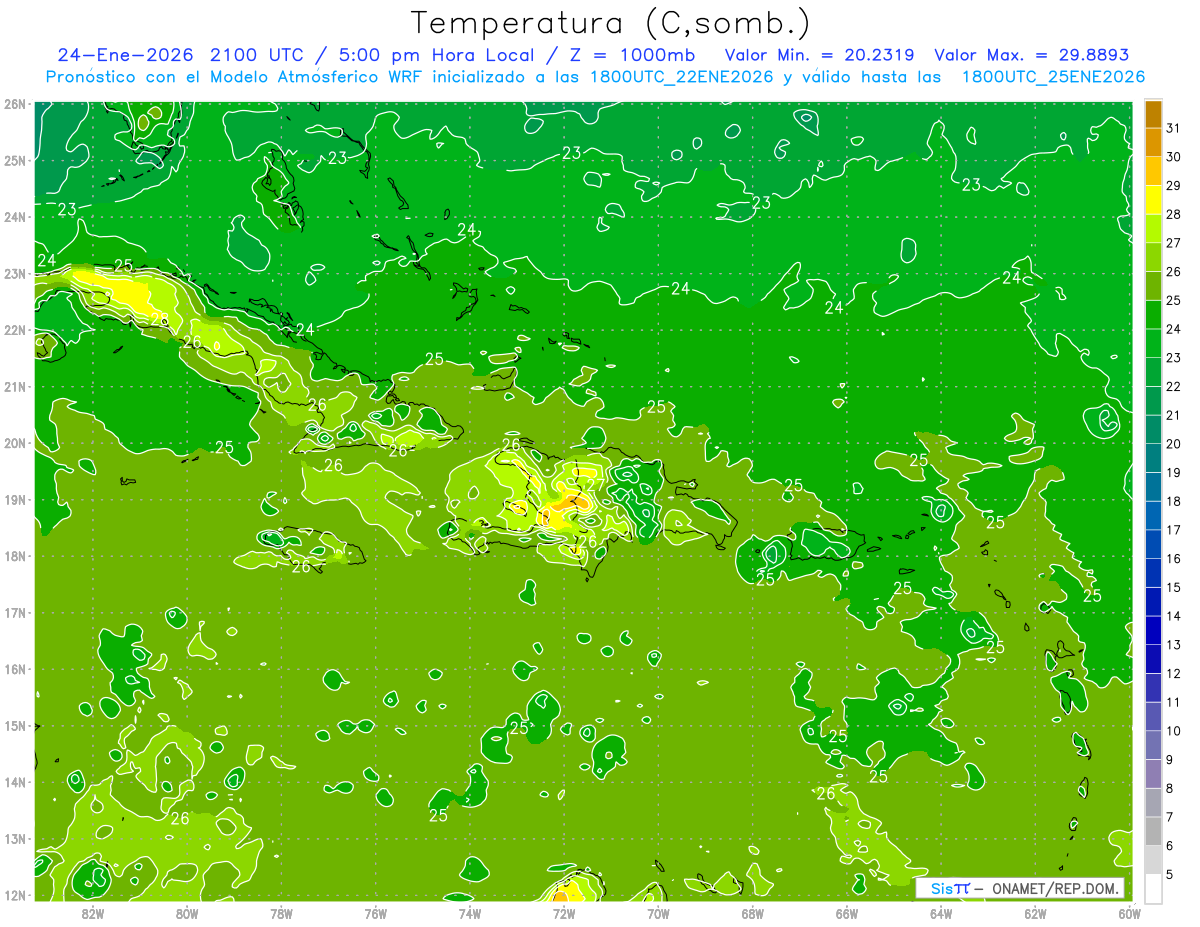Click the initialization time '1800UTC_22ENE2026'
The height and width of the screenshot is (927, 1200).
tap(682, 77)
